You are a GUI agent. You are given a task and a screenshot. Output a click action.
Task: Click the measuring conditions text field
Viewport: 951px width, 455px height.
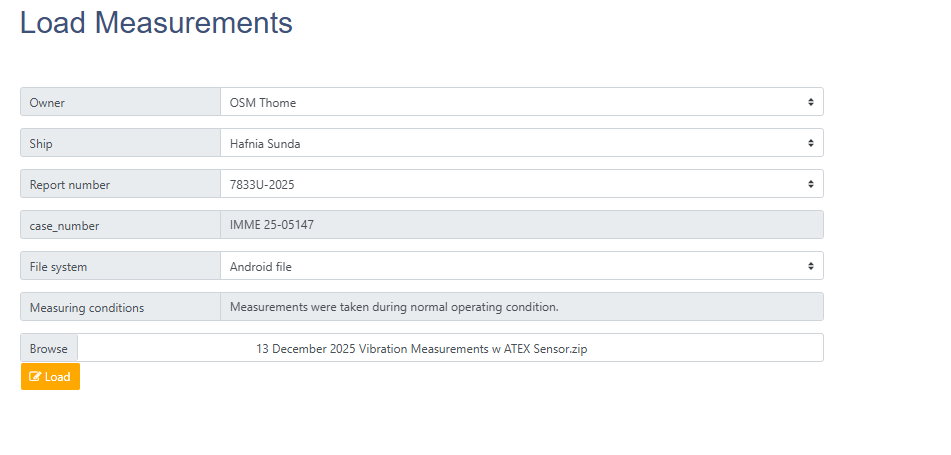click(x=520, y=307)
